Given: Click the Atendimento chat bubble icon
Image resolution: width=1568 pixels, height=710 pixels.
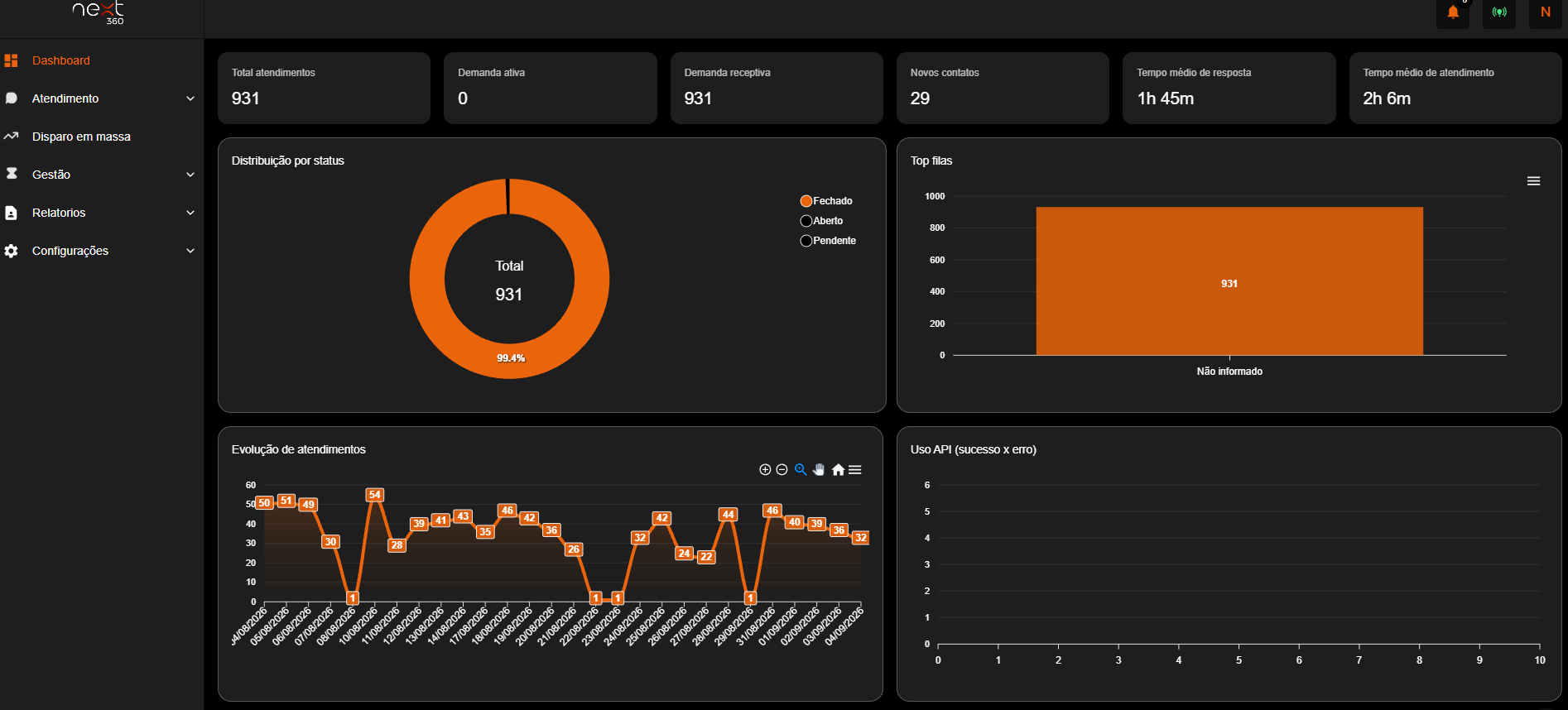Looking at the screenshot, I should (x=12, y=98).
